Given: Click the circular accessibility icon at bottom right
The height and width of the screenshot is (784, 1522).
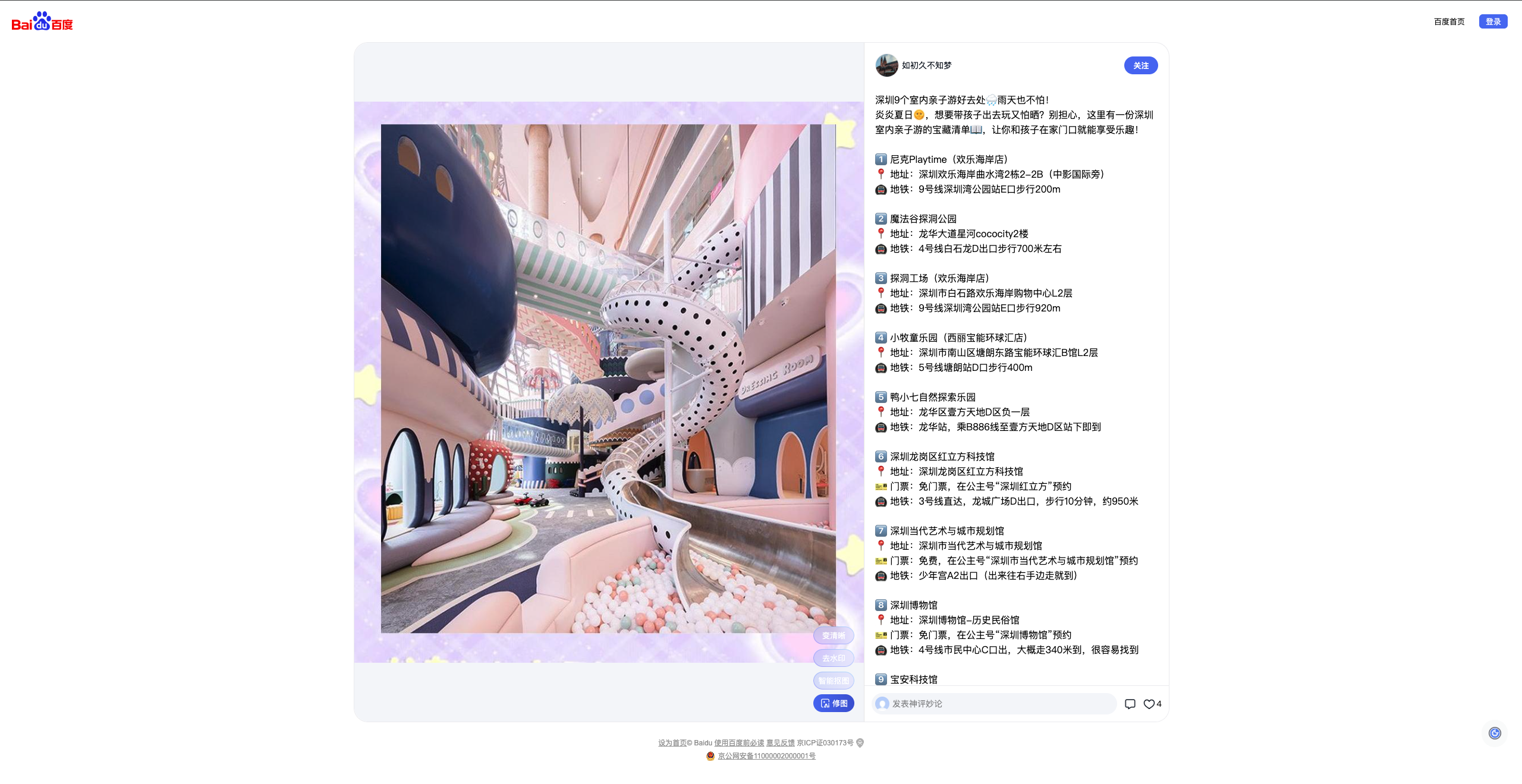Looking at the screenshot, I should pyautogui.click(x=1493, y=733).
